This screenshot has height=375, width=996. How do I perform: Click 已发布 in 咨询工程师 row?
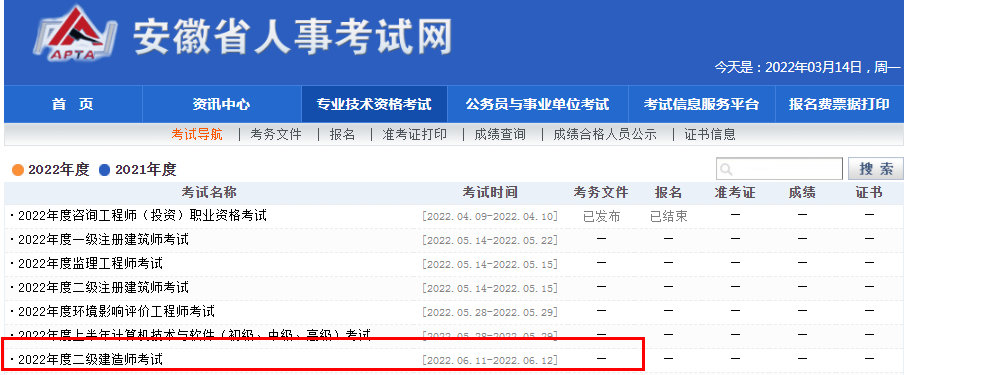tap(602, 216)
